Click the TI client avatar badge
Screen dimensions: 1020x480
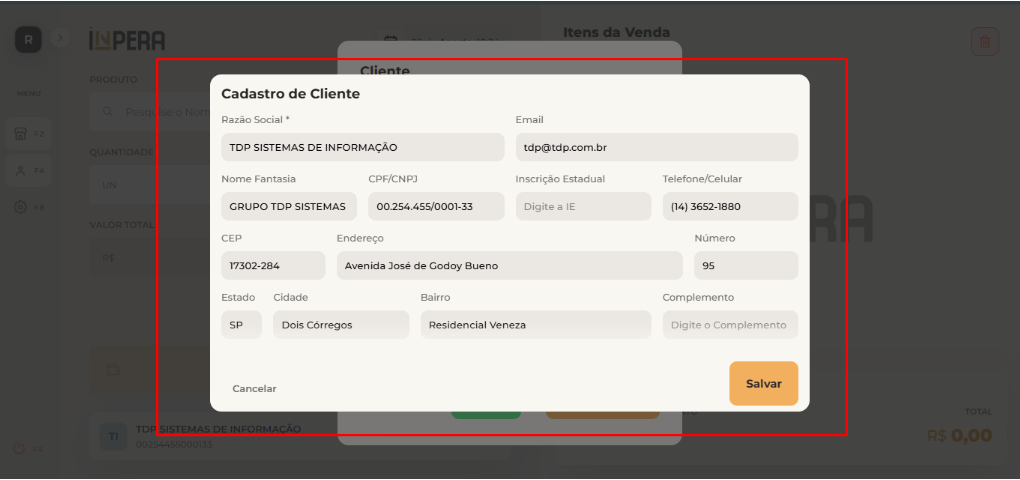[114, 436]
